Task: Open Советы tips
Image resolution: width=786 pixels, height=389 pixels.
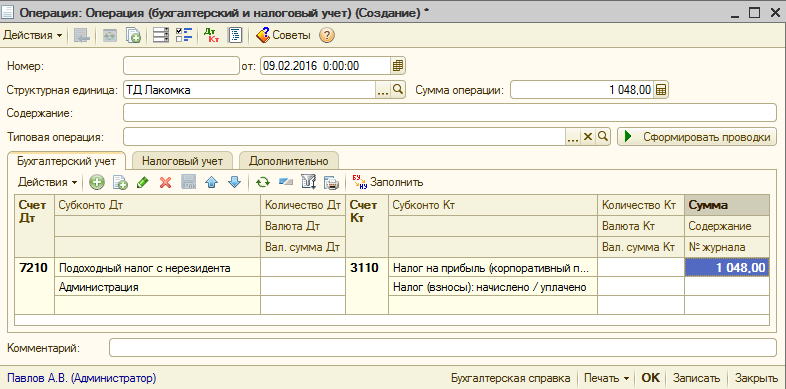Action: pos(283,36)
